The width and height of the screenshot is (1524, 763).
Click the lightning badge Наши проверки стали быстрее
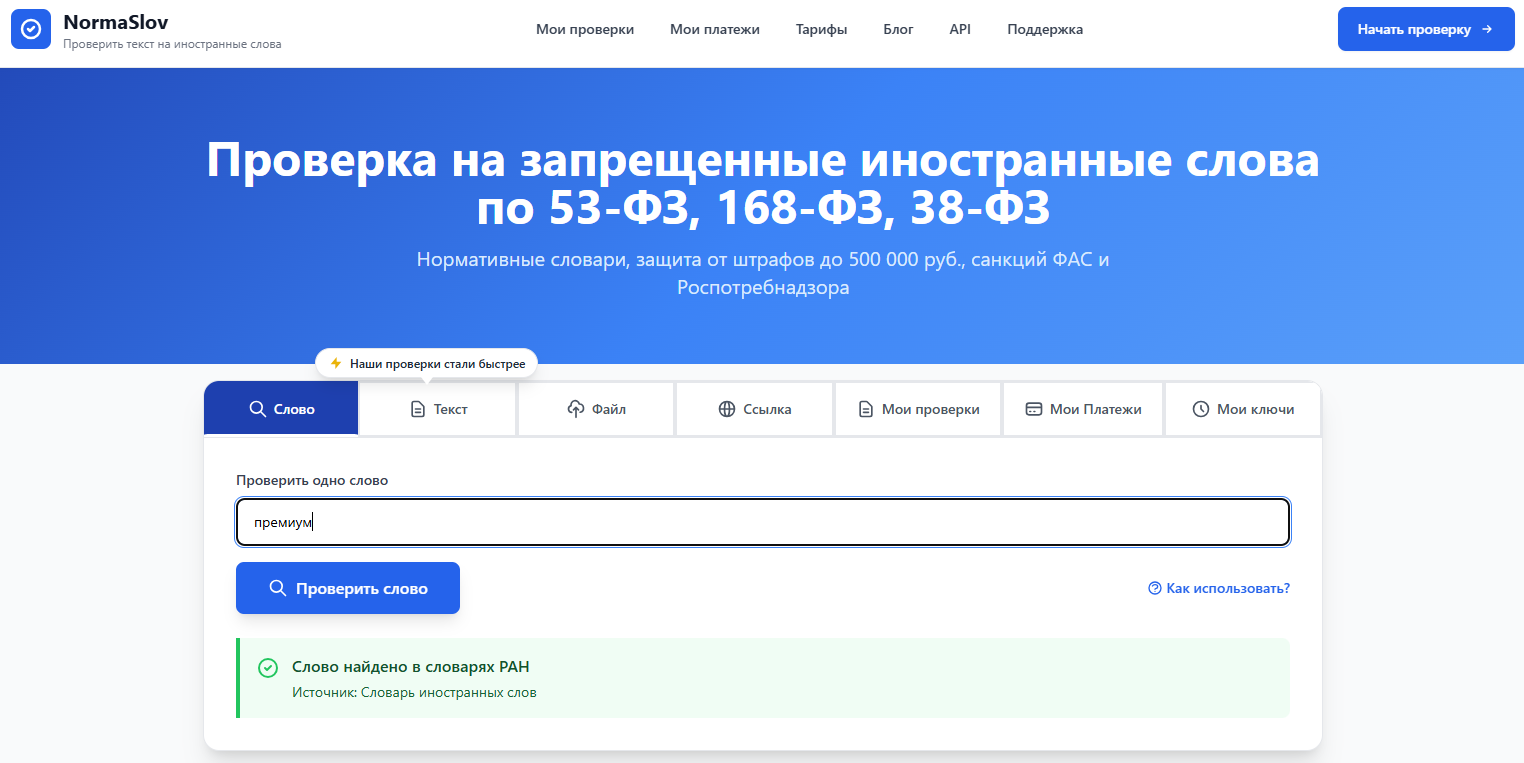tap(426, 362)
